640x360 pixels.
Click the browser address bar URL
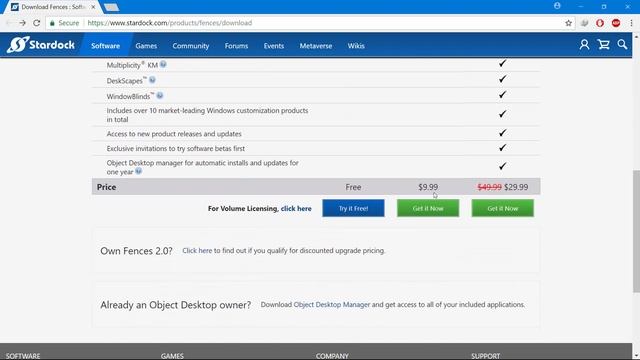(x=170, y=23)
